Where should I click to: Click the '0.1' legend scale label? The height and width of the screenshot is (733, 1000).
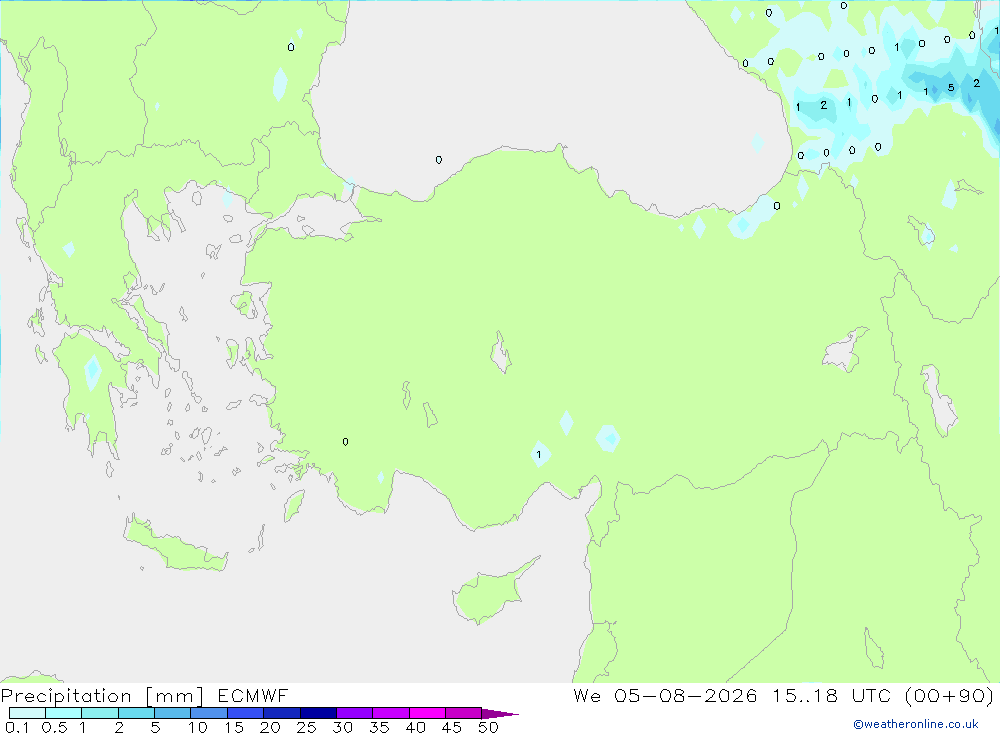[x=17, y=727]
